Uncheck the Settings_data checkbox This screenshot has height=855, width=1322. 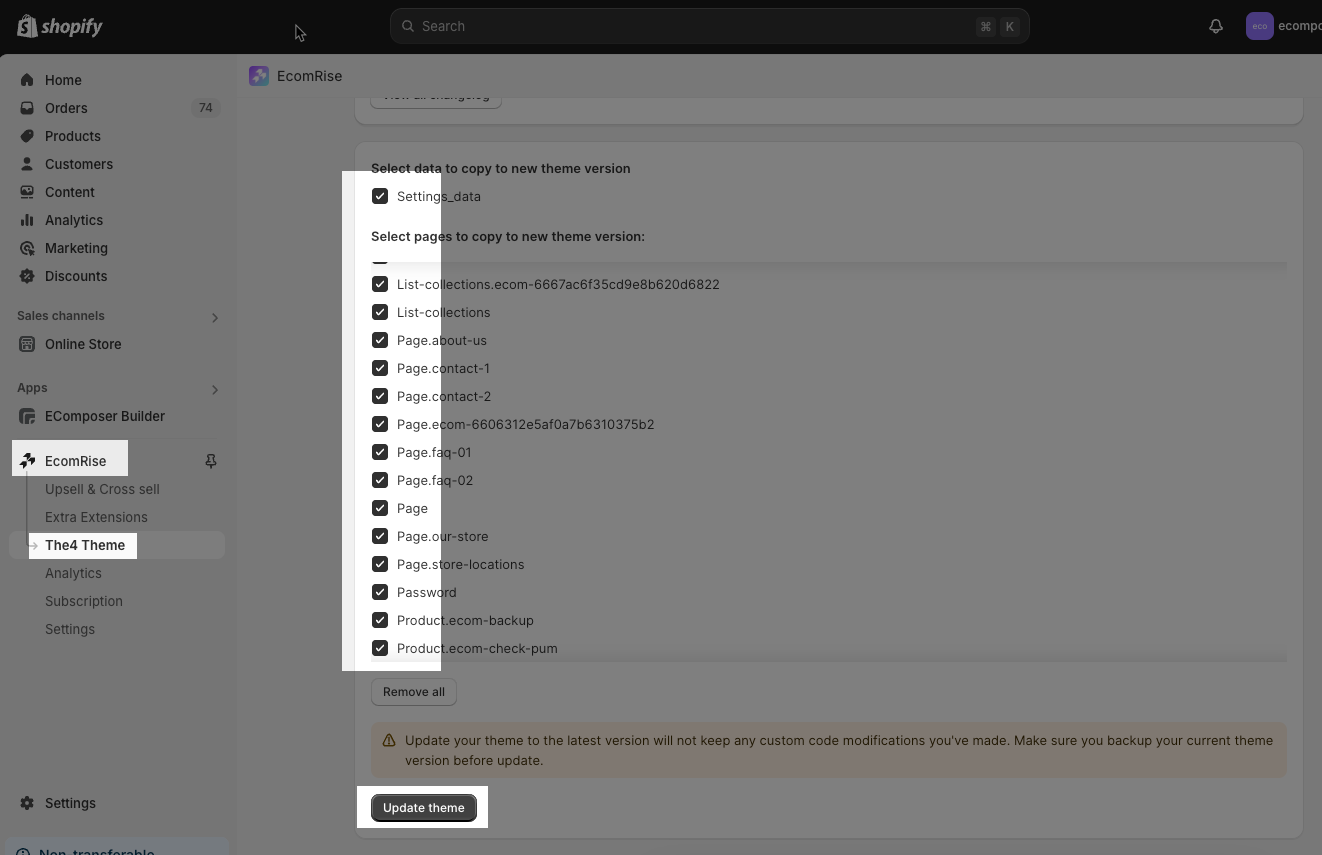[x=380, y=196]
